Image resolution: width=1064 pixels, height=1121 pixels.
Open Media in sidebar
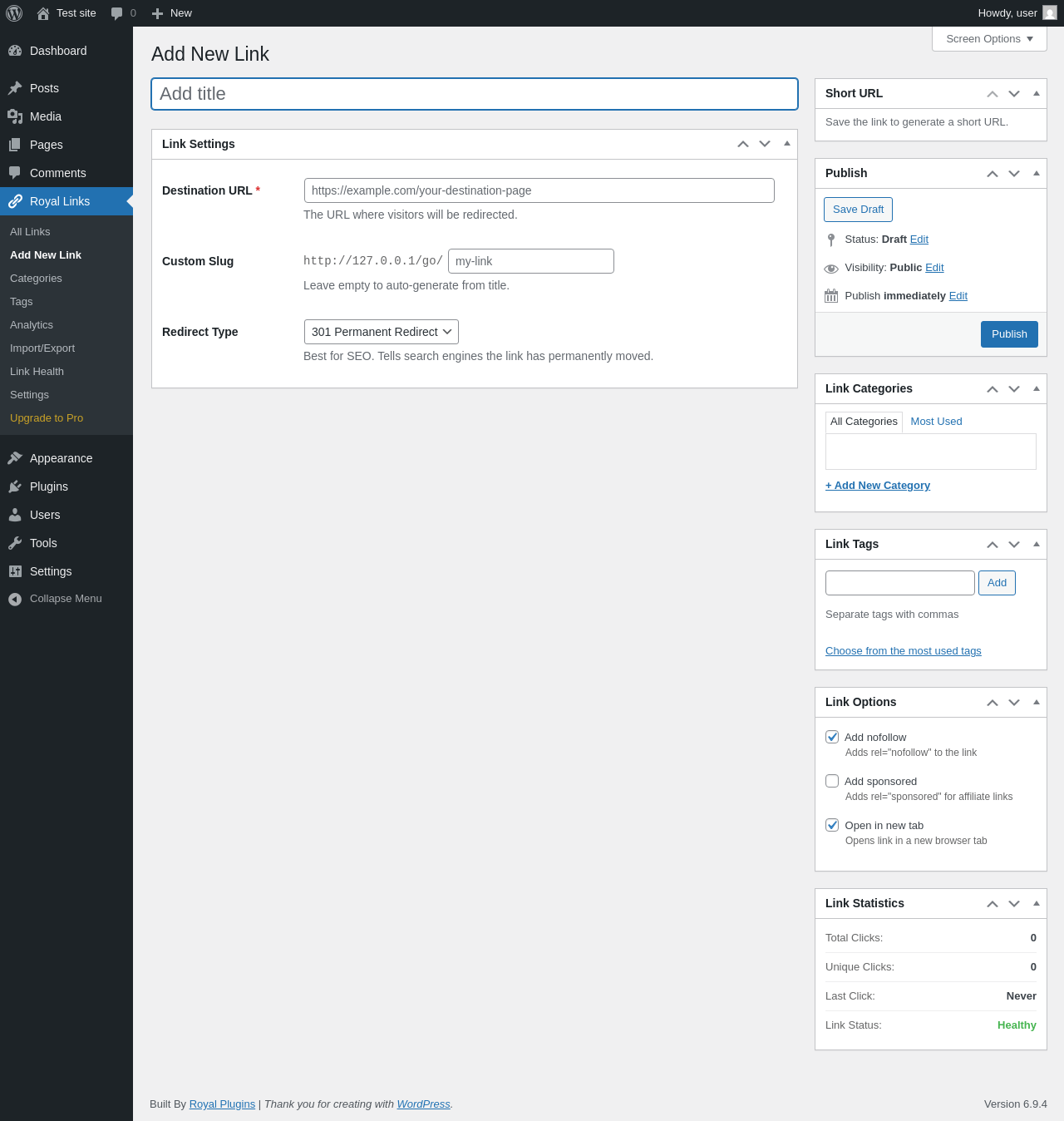(66, 116)
